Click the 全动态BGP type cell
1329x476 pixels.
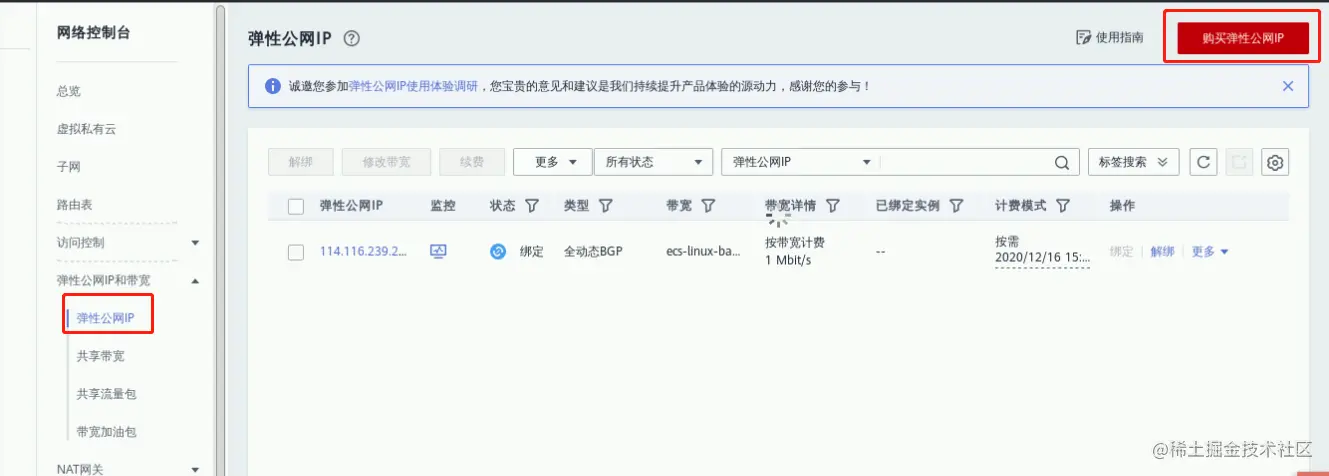tap(593, 251)
